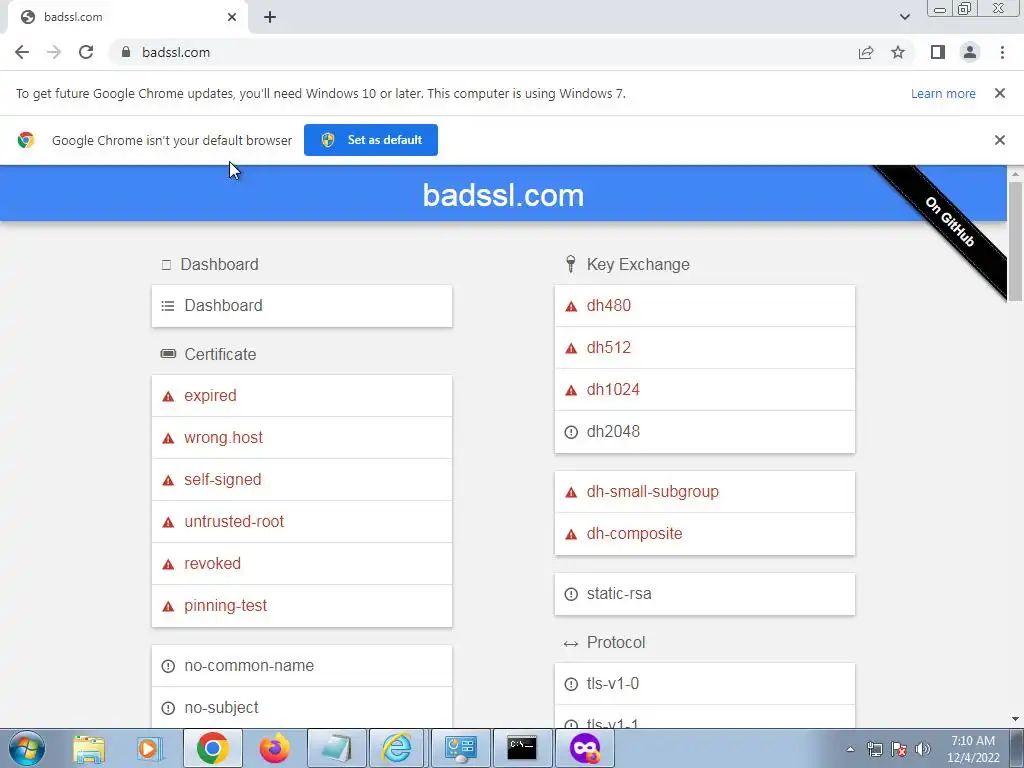Open the Control Panel taskbar window
The width and height of the screenshot is (1024, 768).
coord(460,748)
